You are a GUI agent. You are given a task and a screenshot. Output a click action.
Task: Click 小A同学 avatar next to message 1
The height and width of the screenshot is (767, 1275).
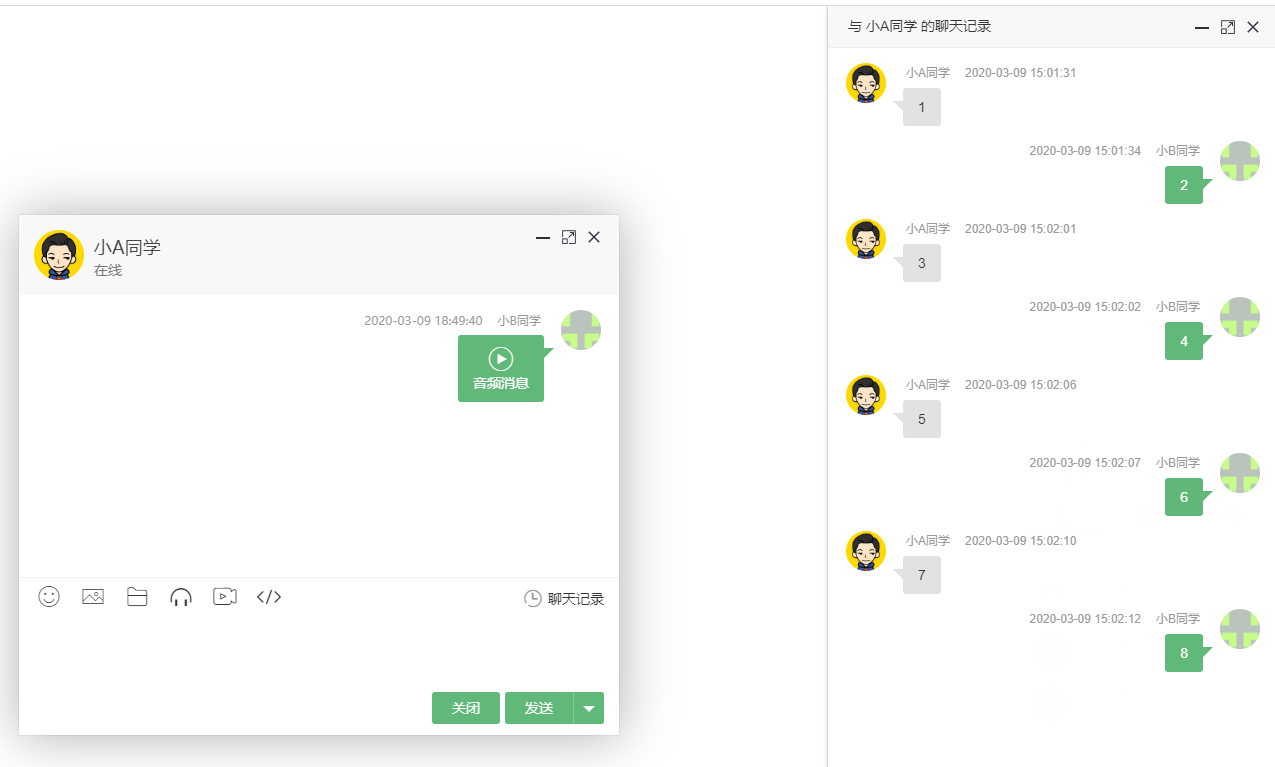(866, 83)
